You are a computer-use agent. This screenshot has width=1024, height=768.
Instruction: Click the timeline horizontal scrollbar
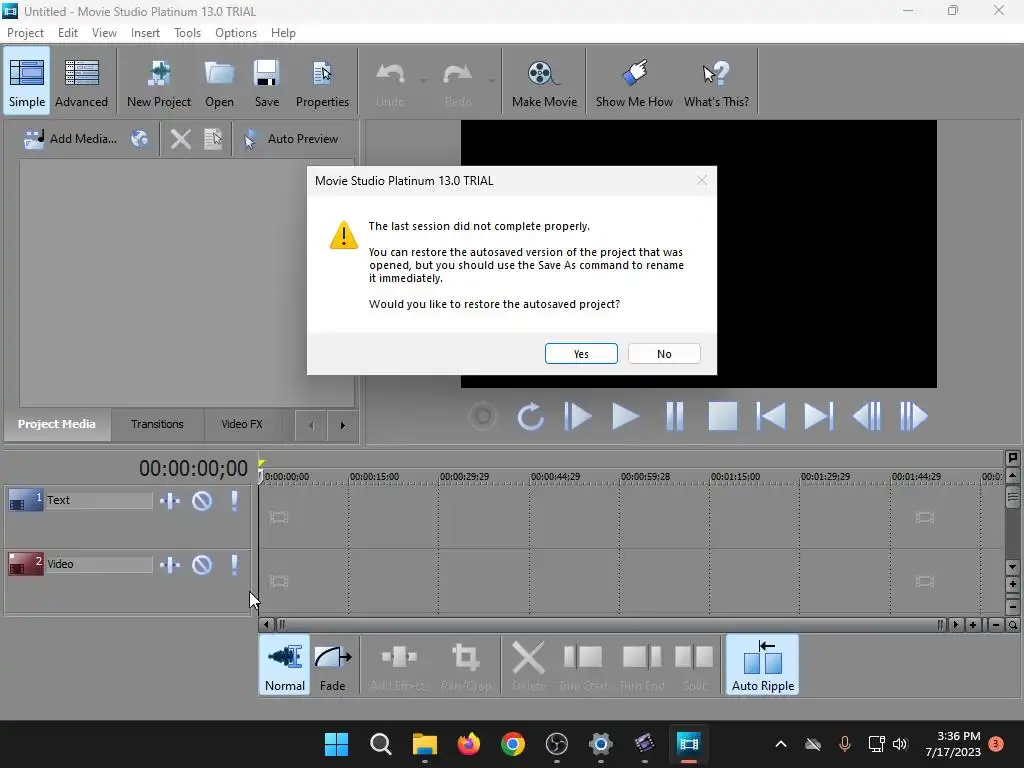(609, 625)
